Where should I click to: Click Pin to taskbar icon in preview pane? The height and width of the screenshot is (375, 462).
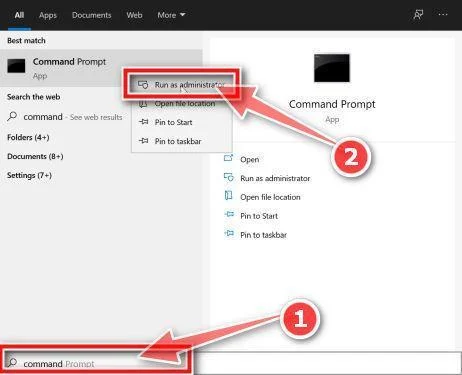tap(229, 233)
